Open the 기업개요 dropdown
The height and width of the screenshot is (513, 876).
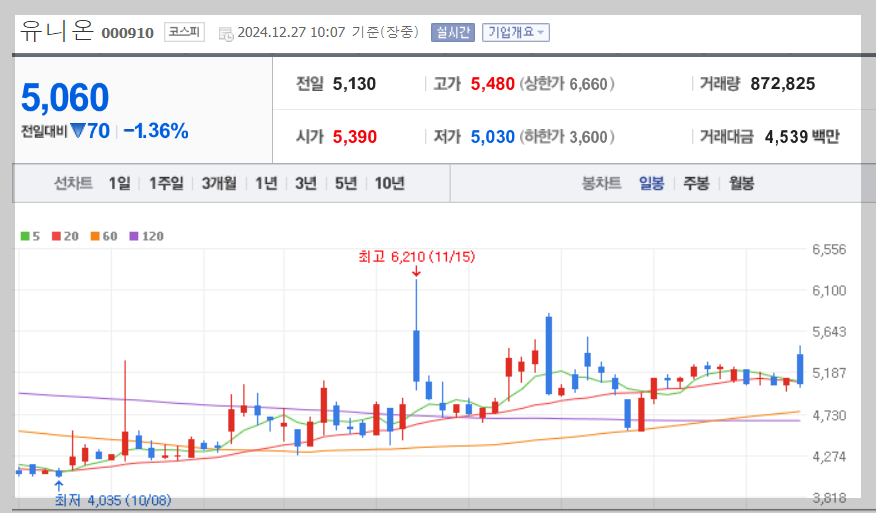(516, 32)
